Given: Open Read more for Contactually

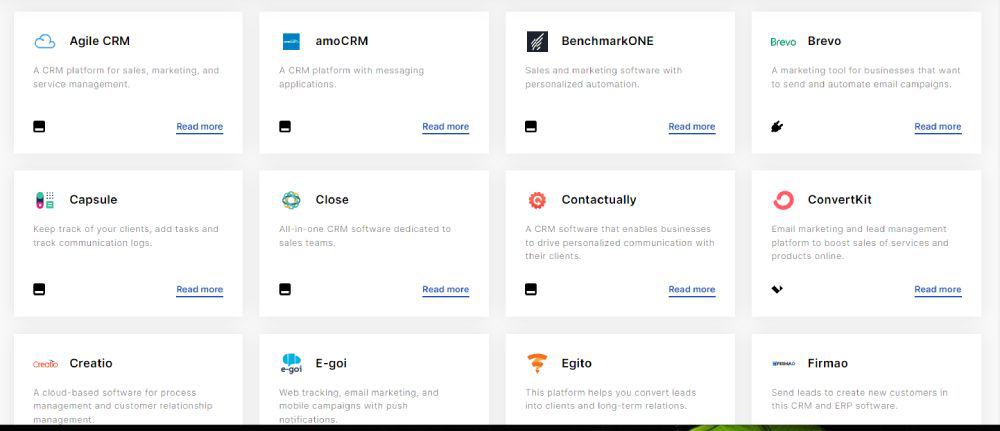Looking at the screenshot, I should point(692,289).
